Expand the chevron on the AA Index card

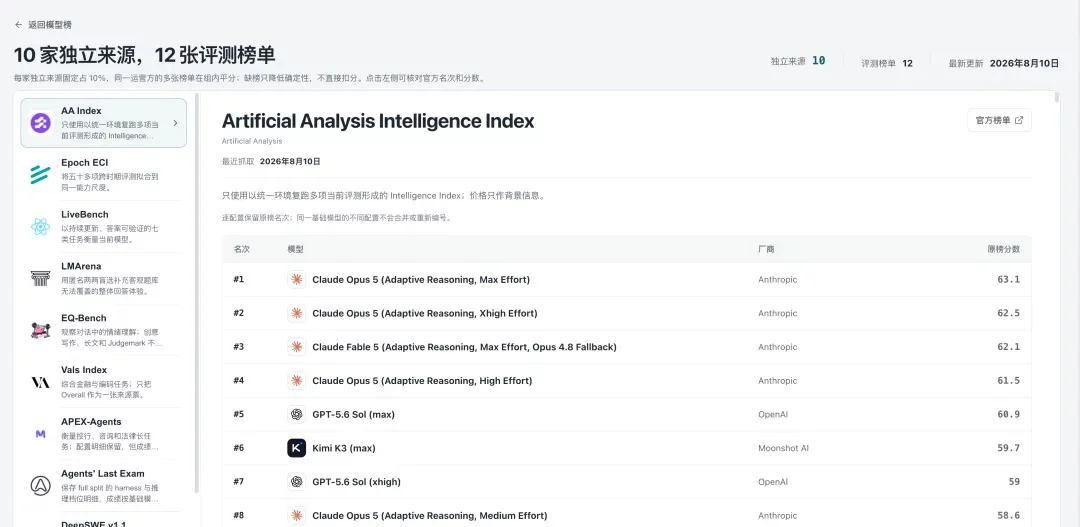click(175, 123)
